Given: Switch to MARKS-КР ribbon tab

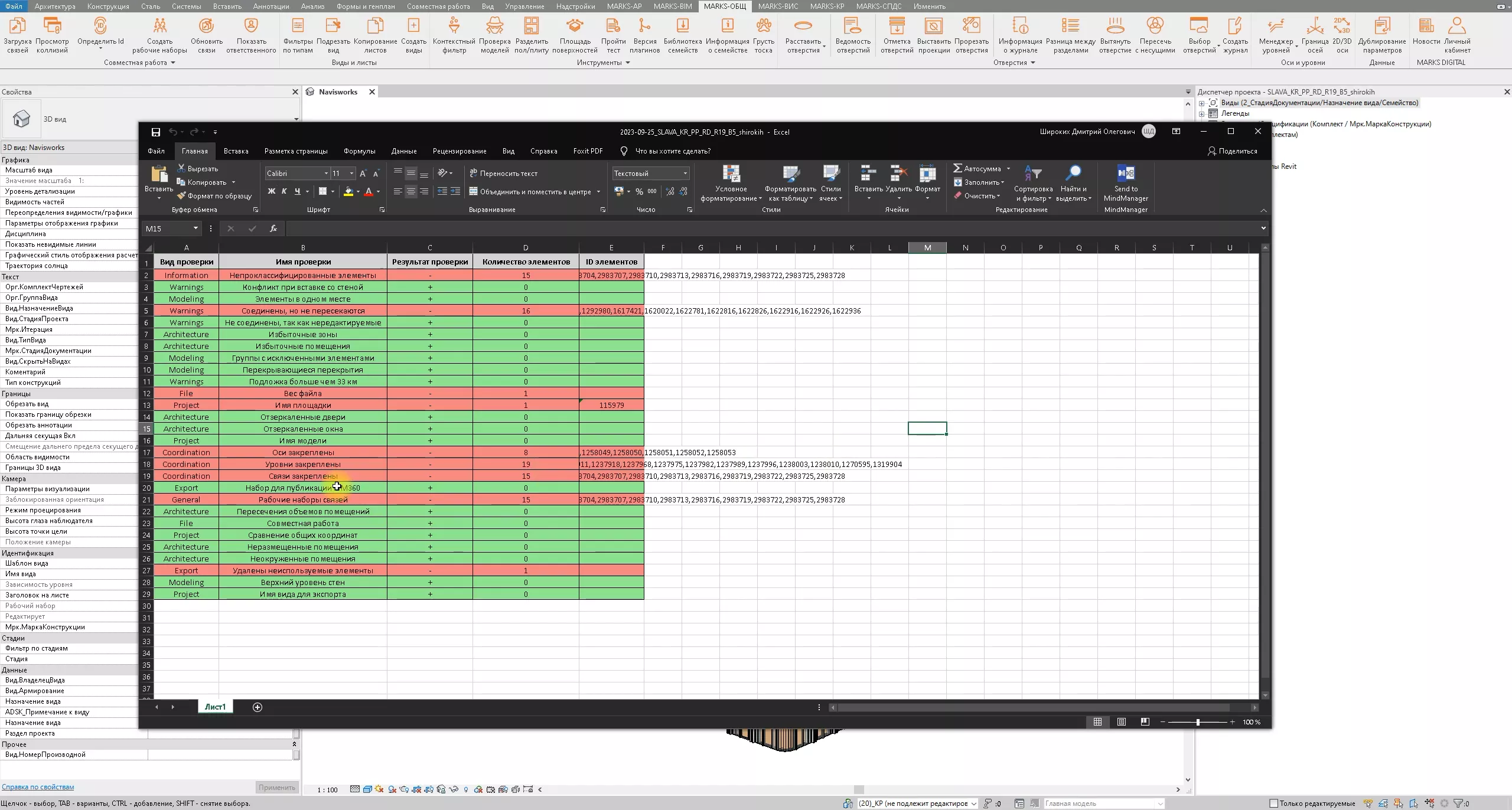Looking at the screenshot, I should coord(826,6).
